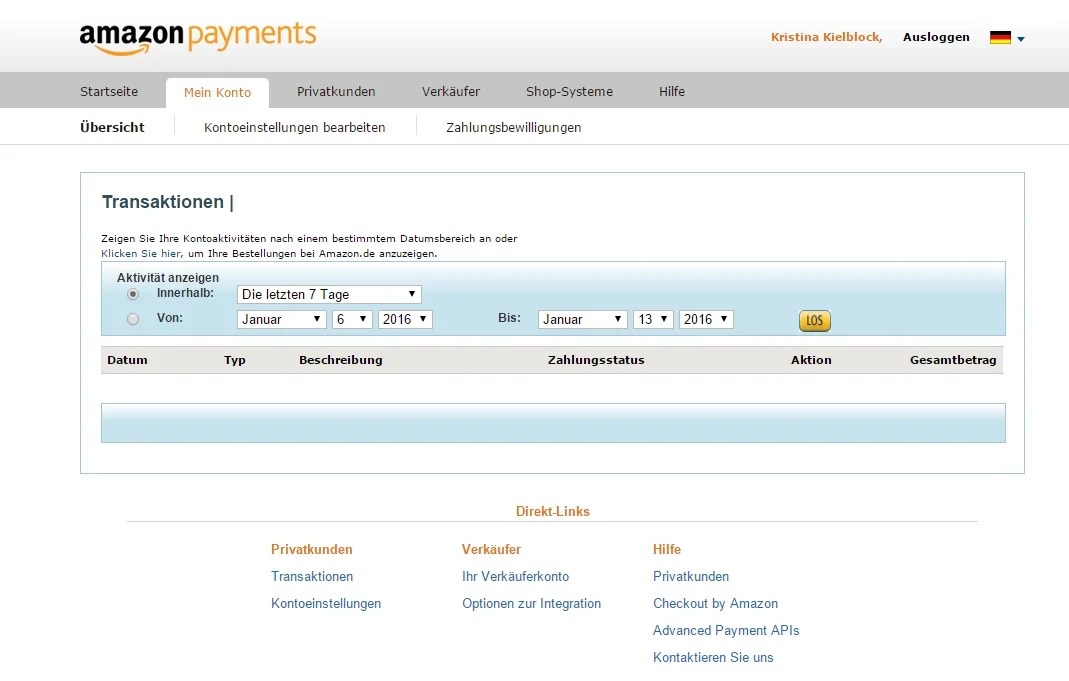Image resolution: width=1069 pixels, height=681 pixels.
Task: Select the Zahlungsbewilligungen tab
Action: pos(514,127)
